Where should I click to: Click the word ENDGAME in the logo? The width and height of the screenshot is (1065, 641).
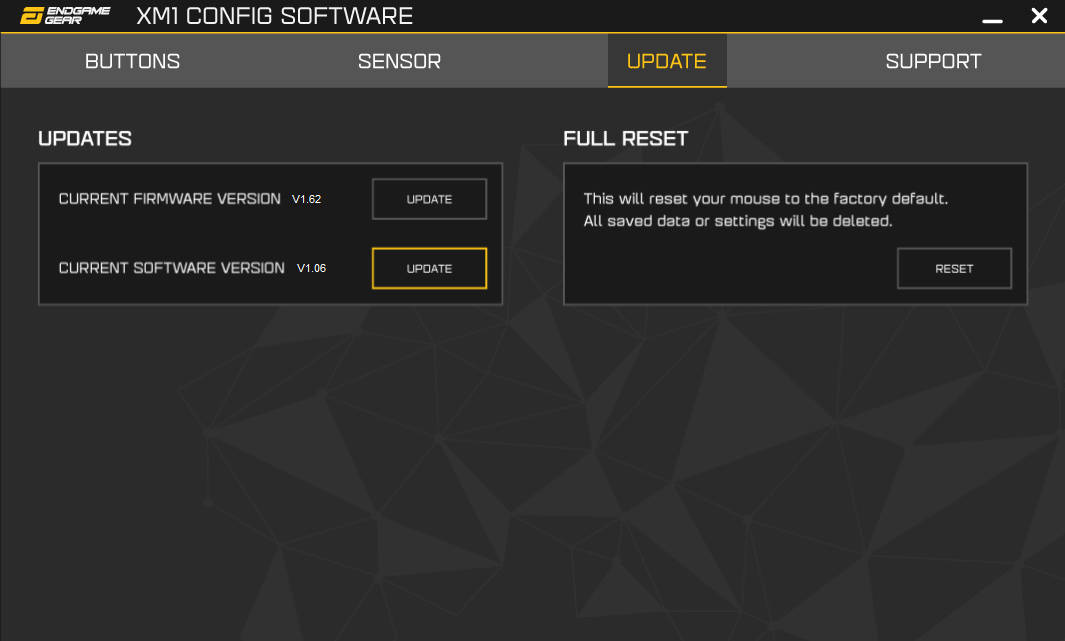coord(78,11)
